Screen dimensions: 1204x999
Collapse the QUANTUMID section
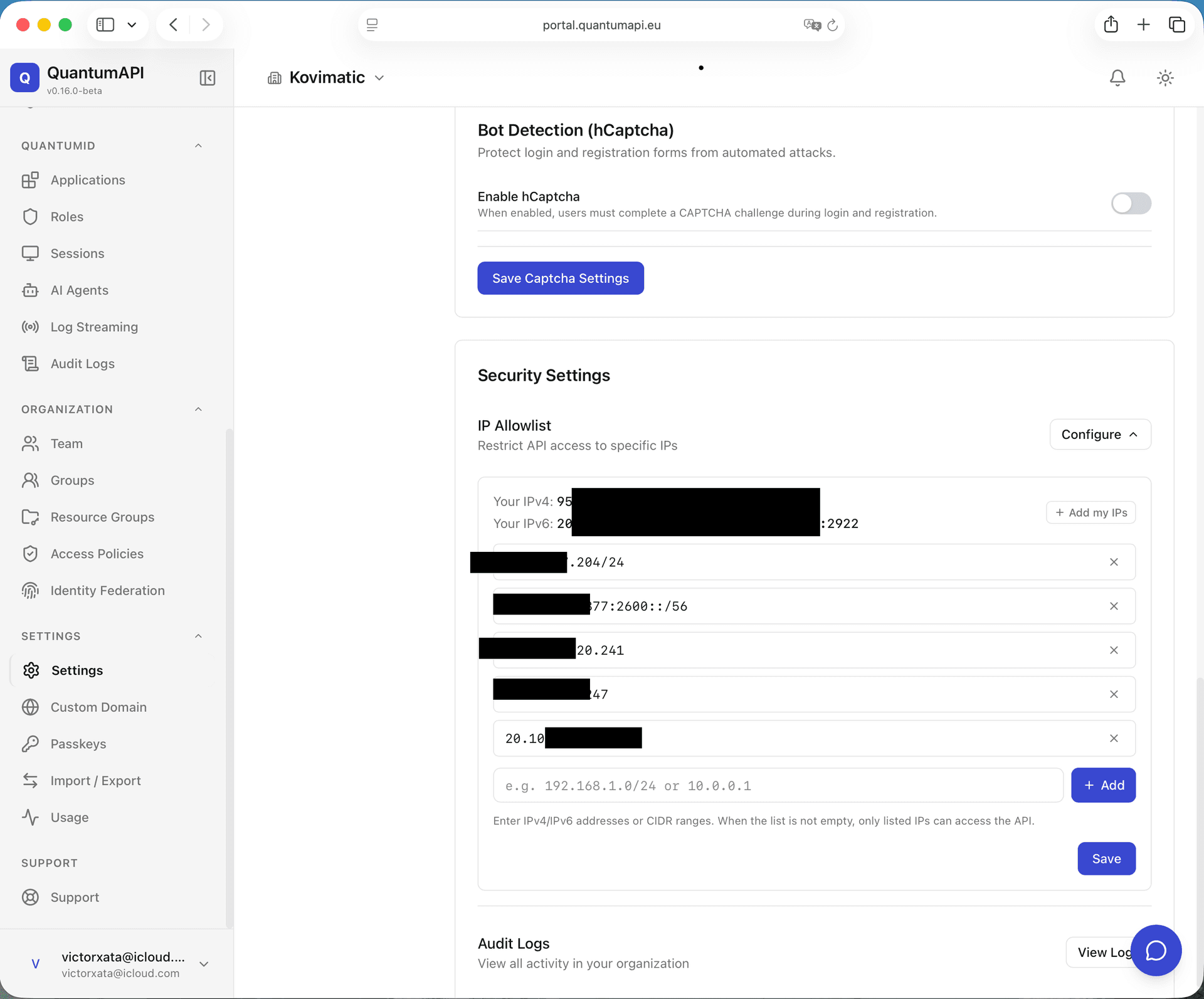point(198,145)
